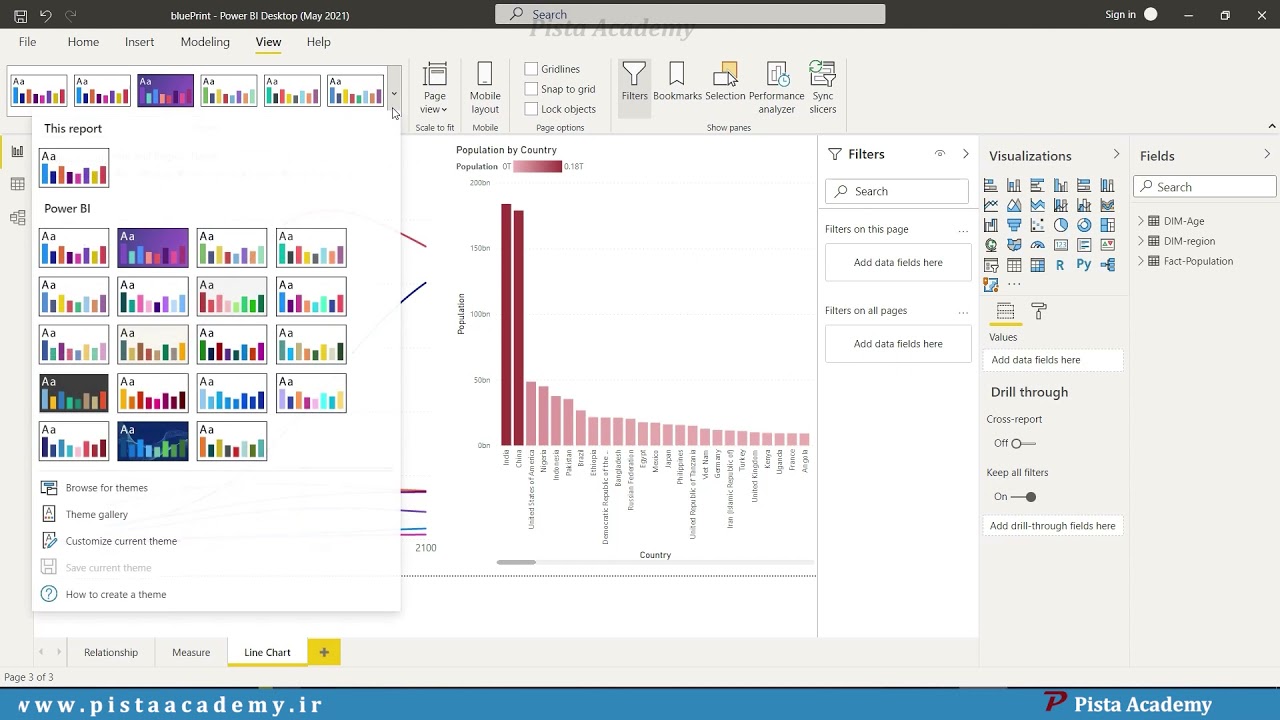Click the Fields pane search box

tap(1205, 187)
